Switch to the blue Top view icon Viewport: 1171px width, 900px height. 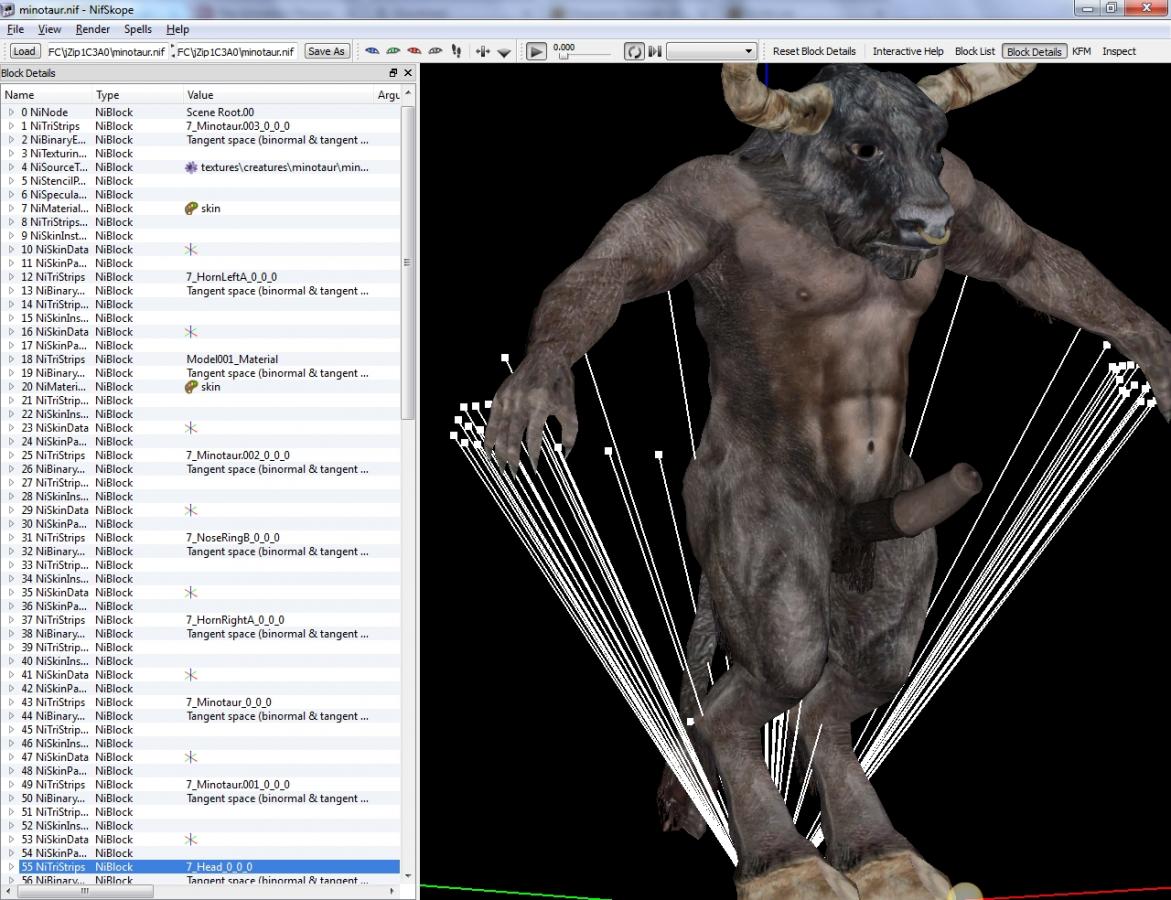[x=372, y=52]
